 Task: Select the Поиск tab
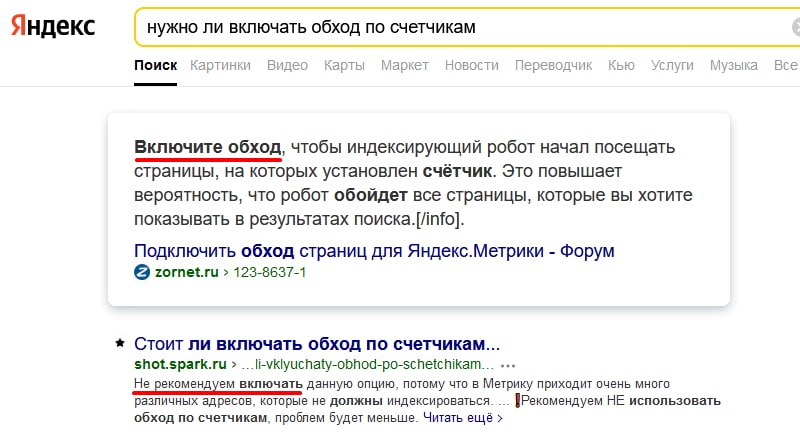tap(156, 66)
